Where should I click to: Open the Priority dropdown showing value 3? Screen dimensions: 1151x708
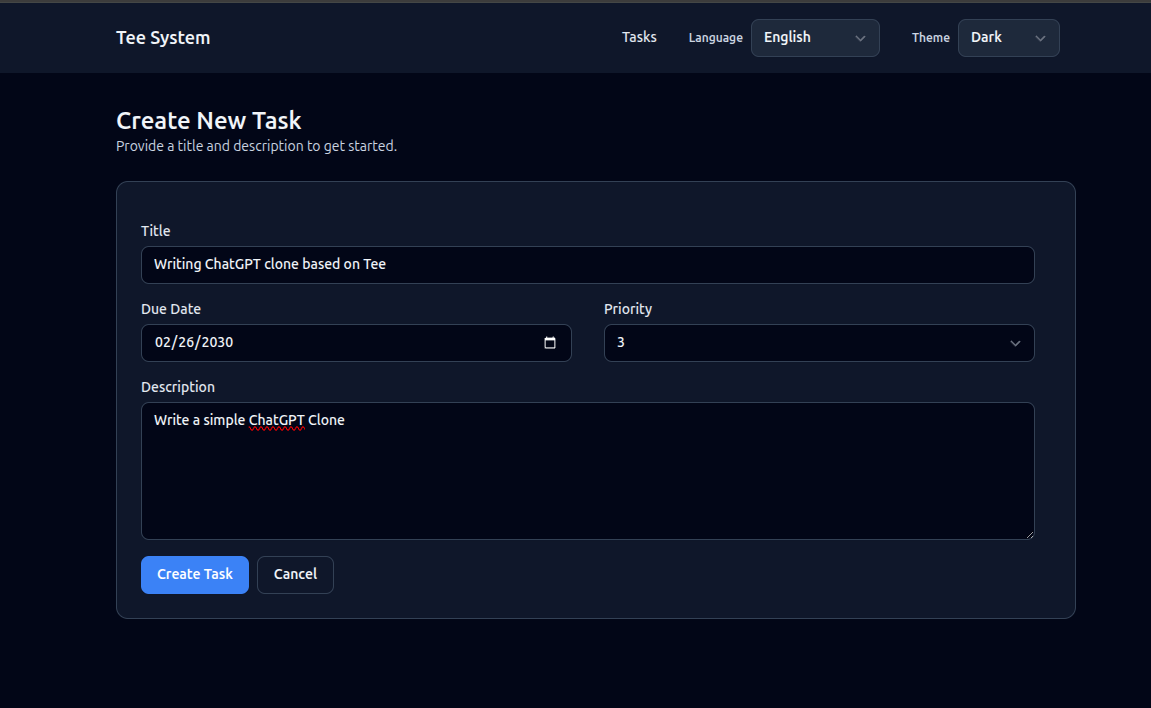pyautogui.click(x=819, y=342)
